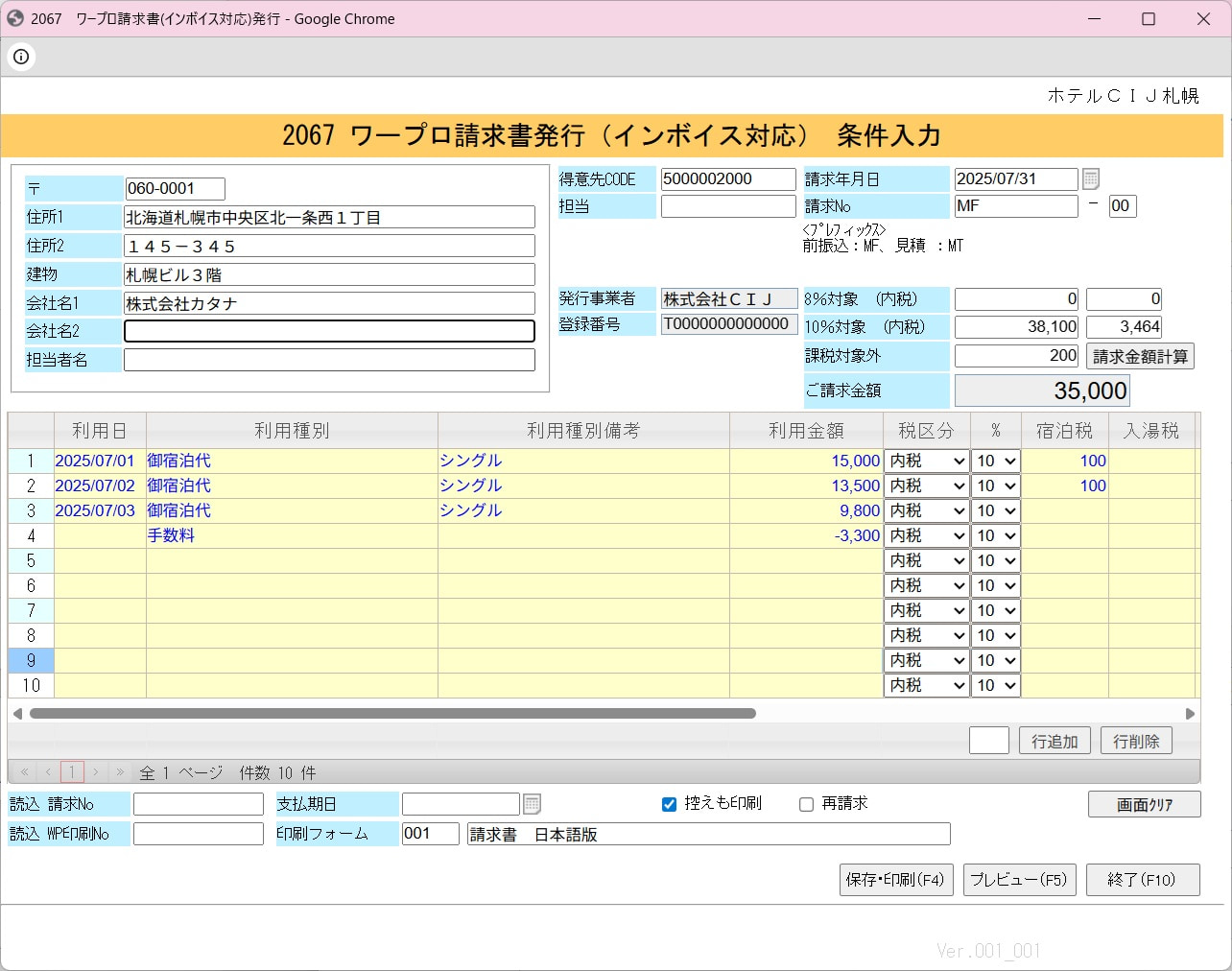Image resolution: width=1232 pixels, height=971 pixels.
Task: Click the 住所2 address field
Action: point(329,247)
